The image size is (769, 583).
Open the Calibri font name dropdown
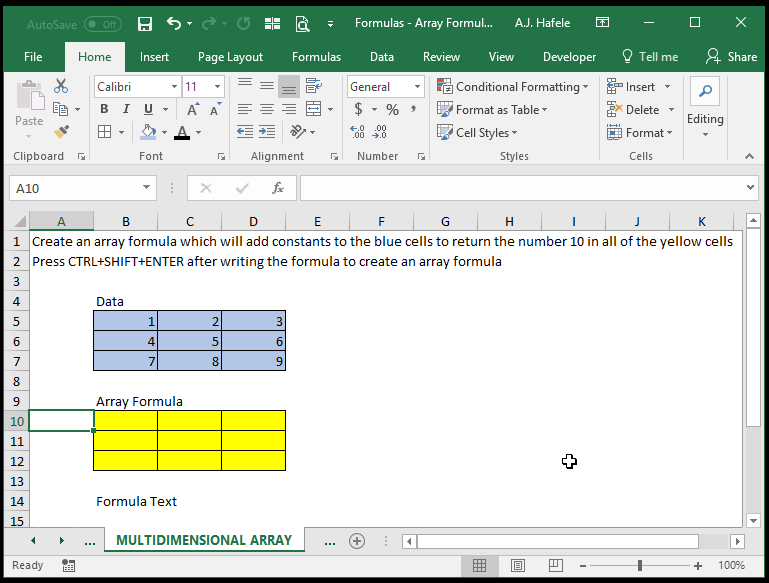(x=174, y=87)
